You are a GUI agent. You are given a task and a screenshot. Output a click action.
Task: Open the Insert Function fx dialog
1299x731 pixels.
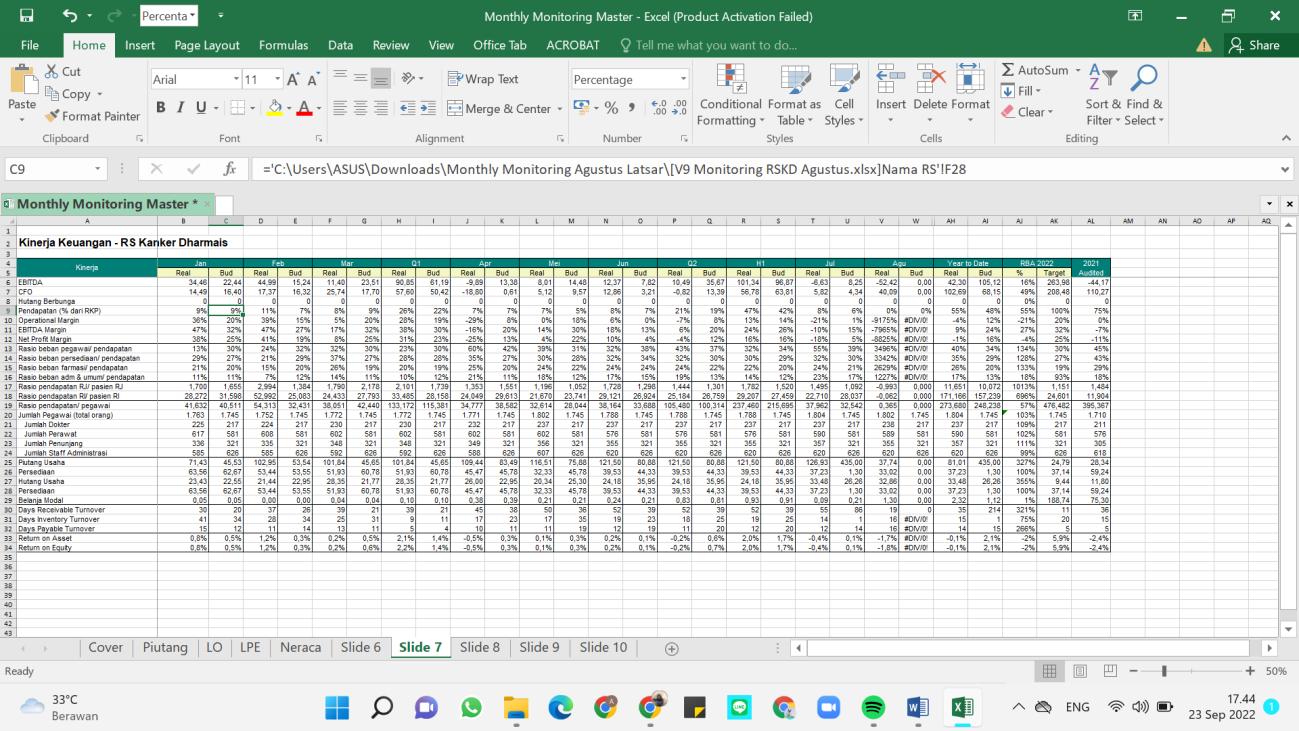pos(229,169)
